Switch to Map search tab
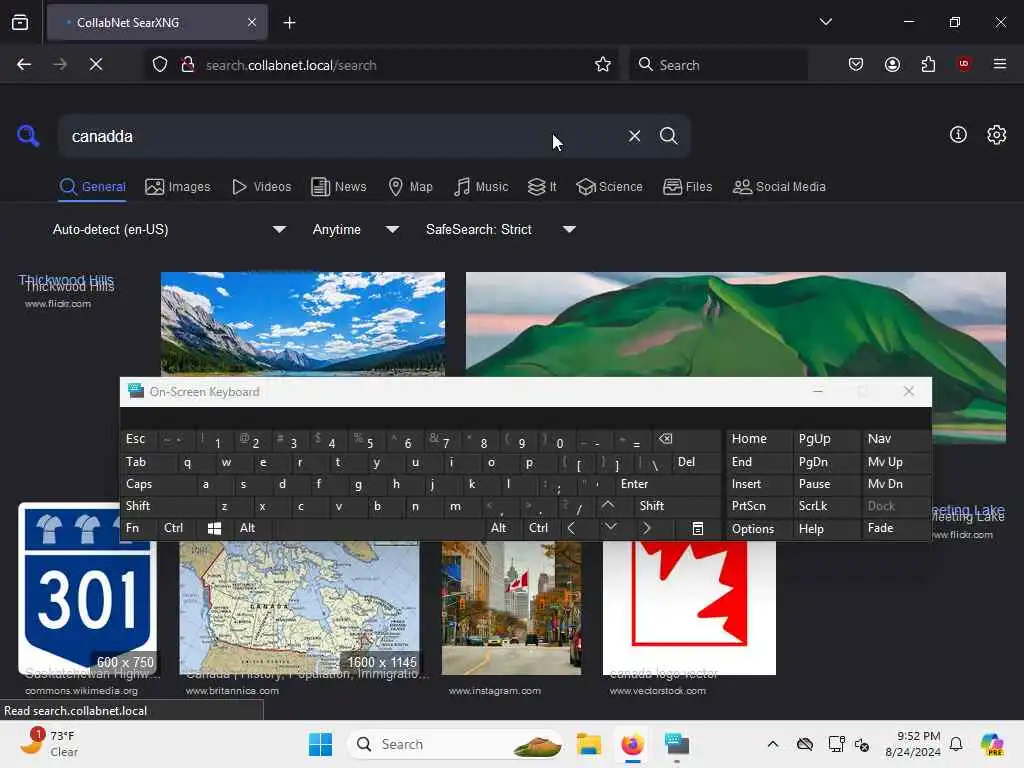The height and width of the screenshot is (768, 1024). pyautogui.click(x=410, y=187)
